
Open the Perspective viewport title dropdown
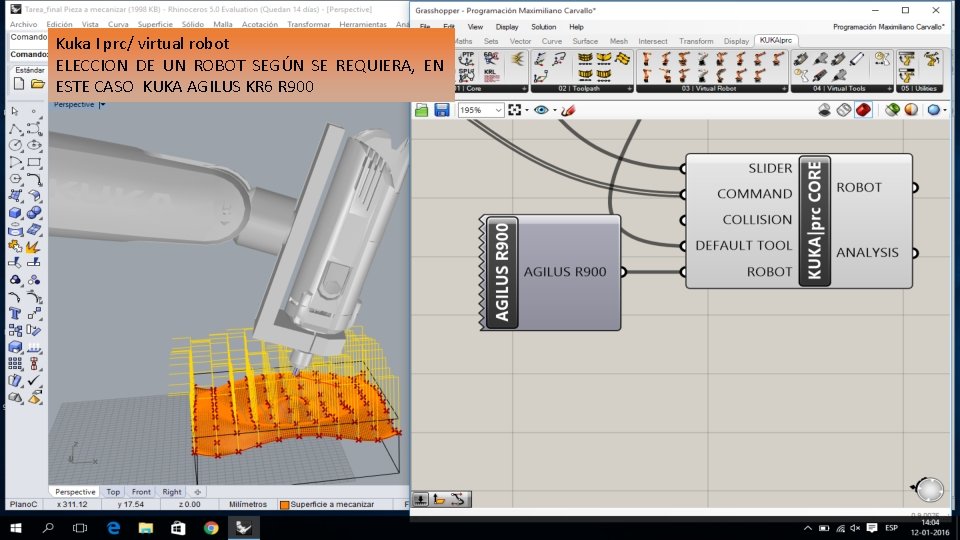(x=102, y=105)
